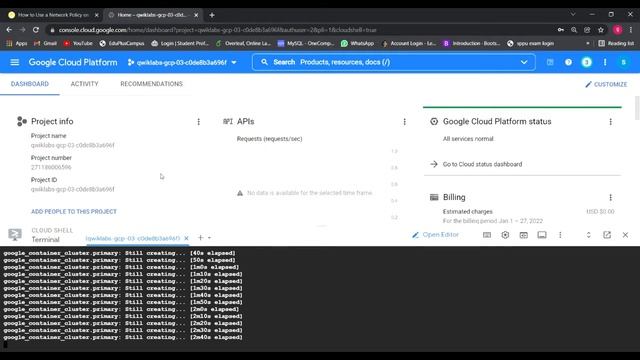Open Cloud Shell terminal settings gear
The image size is (640, 360).
(x=505, y=235)
